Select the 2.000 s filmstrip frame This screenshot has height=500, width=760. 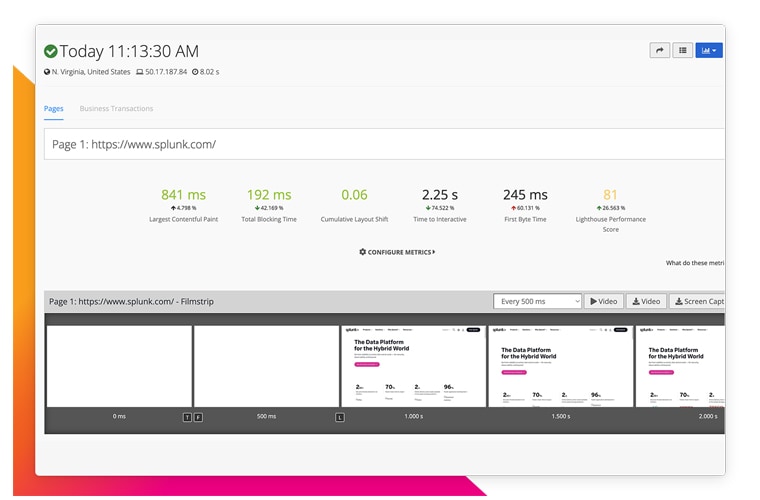(681, 366)
